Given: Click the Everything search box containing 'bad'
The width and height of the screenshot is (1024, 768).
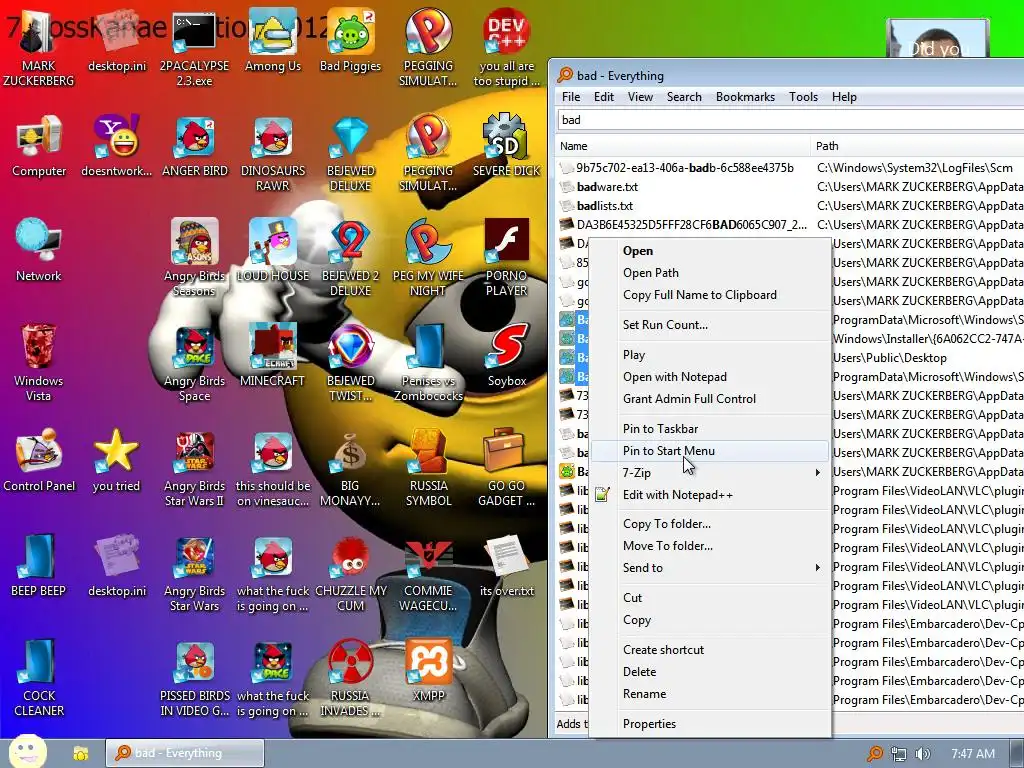Looking at the screenshot, I should coord(790,120).
